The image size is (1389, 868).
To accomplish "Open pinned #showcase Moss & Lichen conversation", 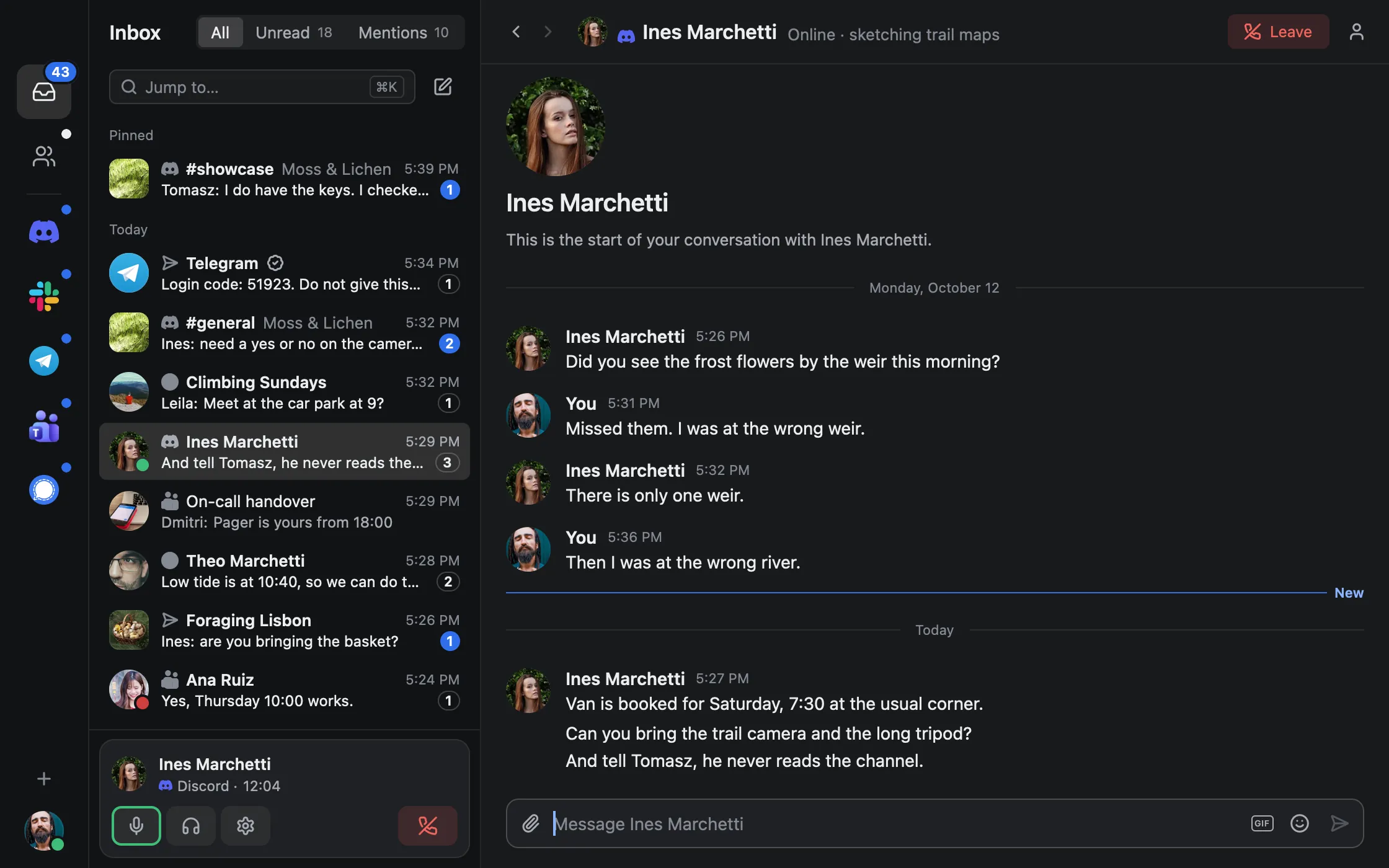I will [285, 179].
